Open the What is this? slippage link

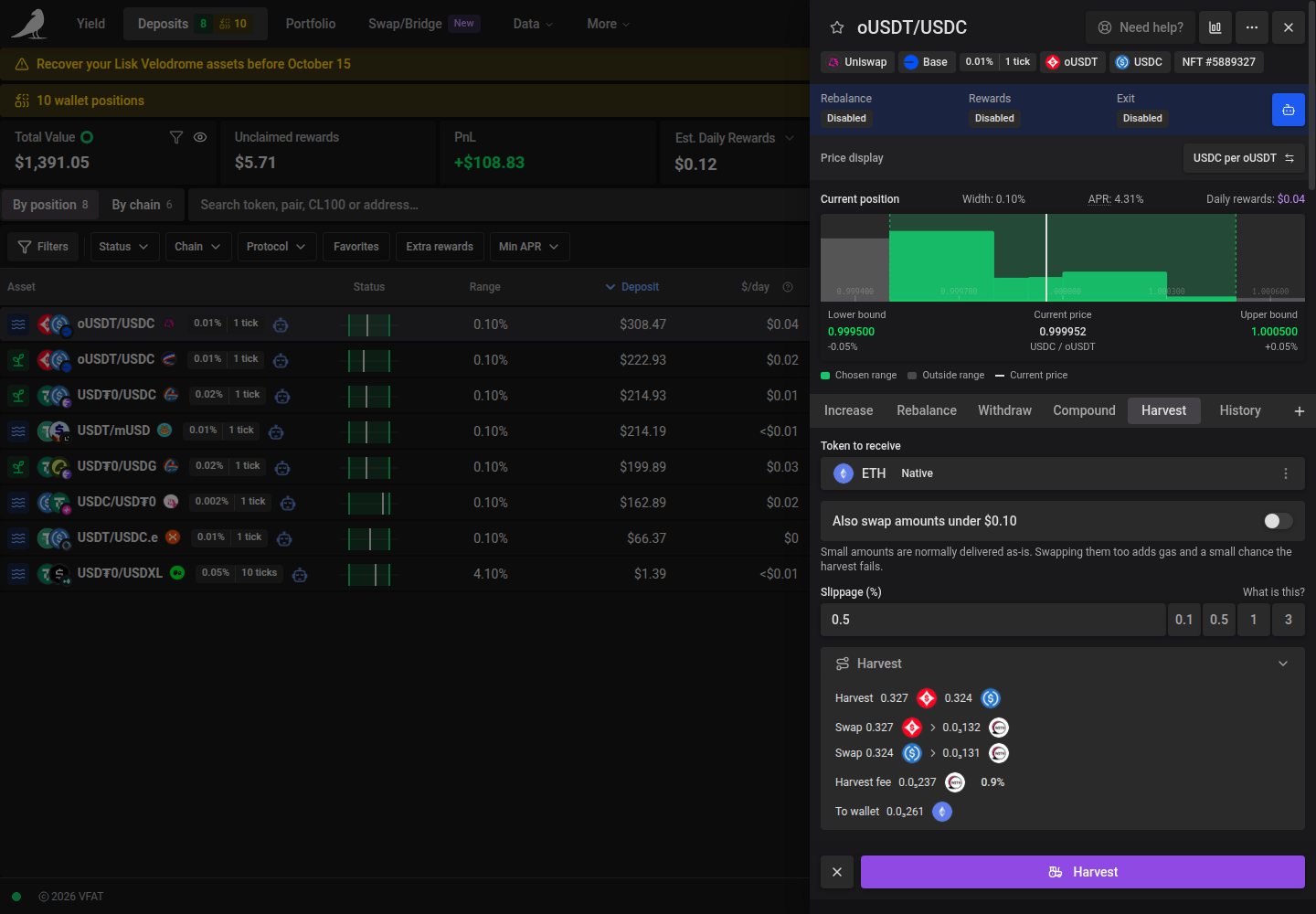[x=1274, y=592]
